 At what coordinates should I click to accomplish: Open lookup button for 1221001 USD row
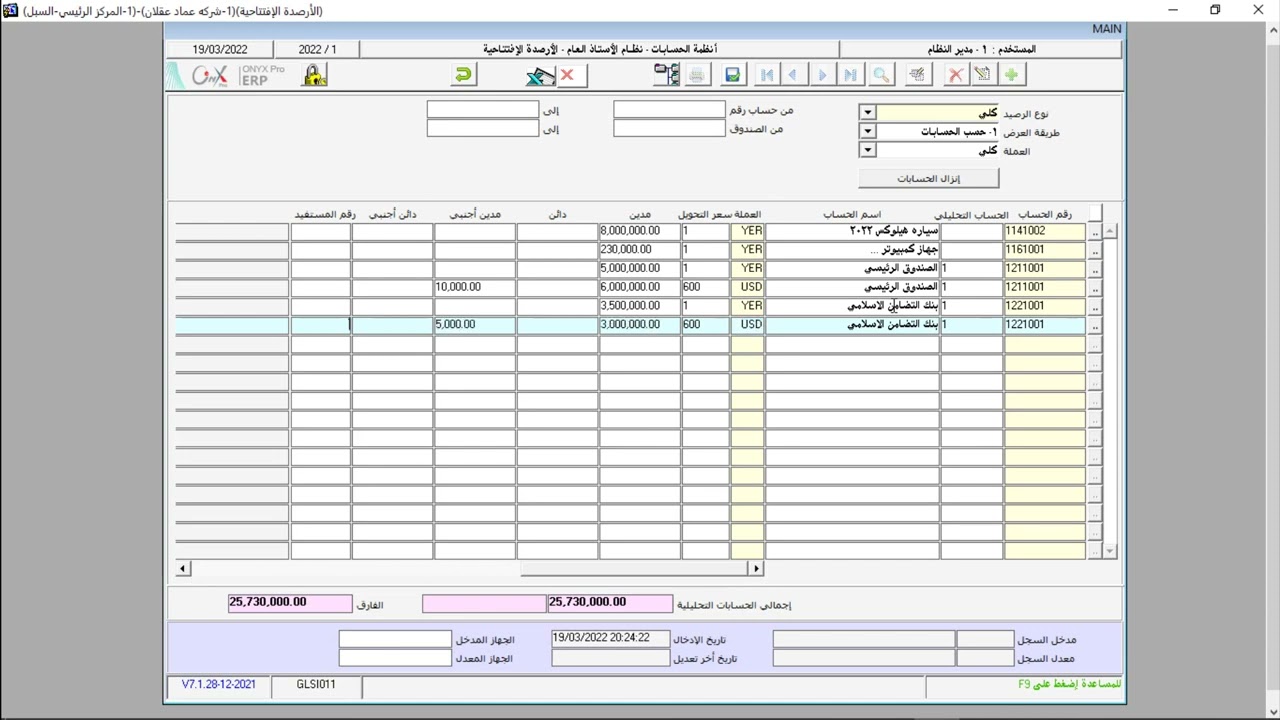tap(1095, 325)
